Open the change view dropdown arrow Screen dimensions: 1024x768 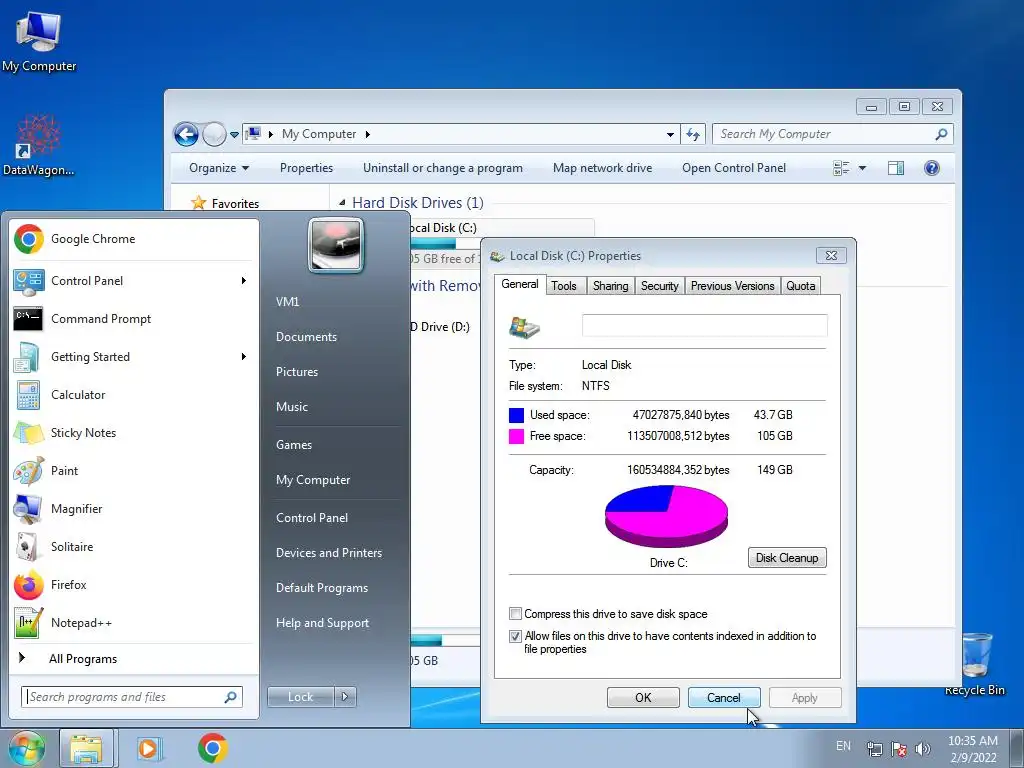862,168
